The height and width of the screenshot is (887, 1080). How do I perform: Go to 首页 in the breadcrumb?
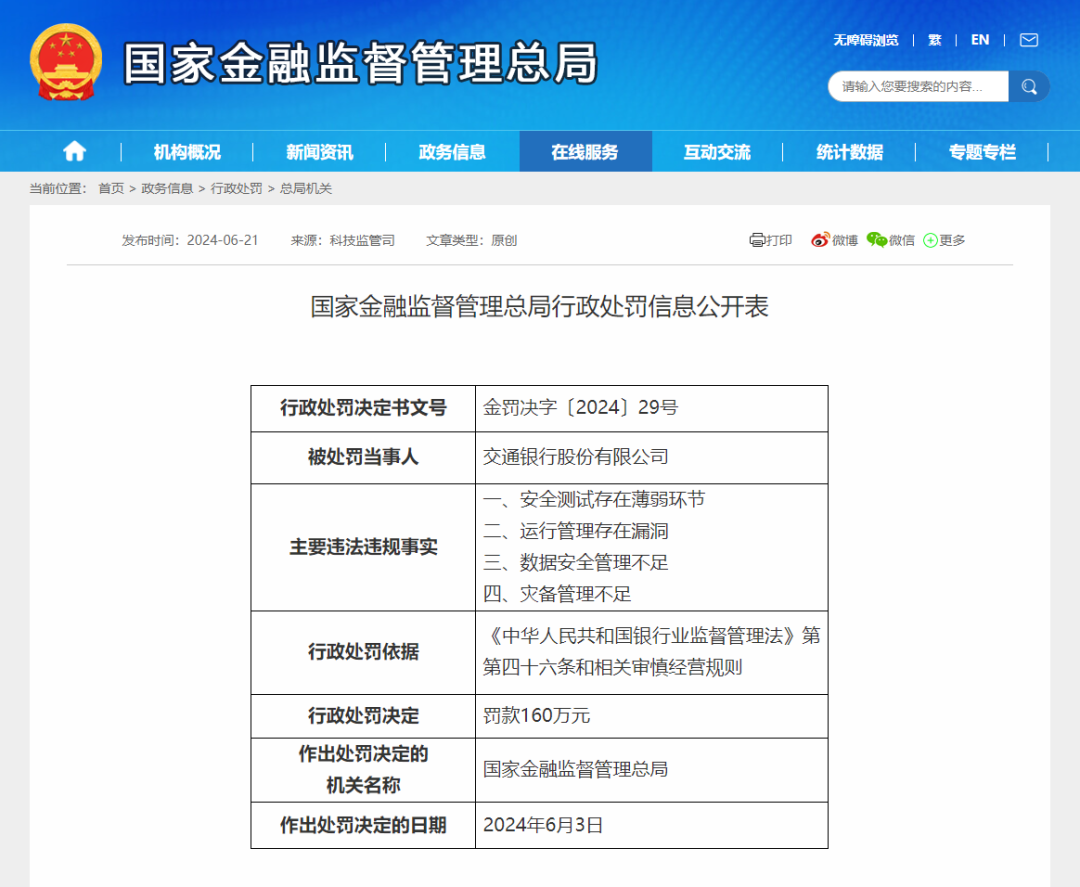click(110, 189)
